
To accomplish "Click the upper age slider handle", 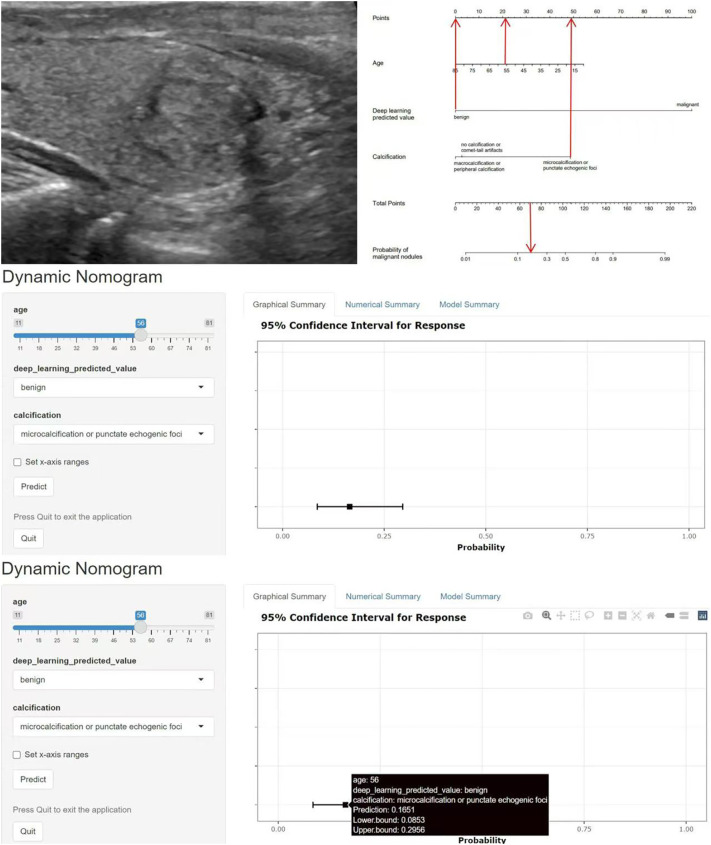I will pyautogui.click(x=140, y=335).
